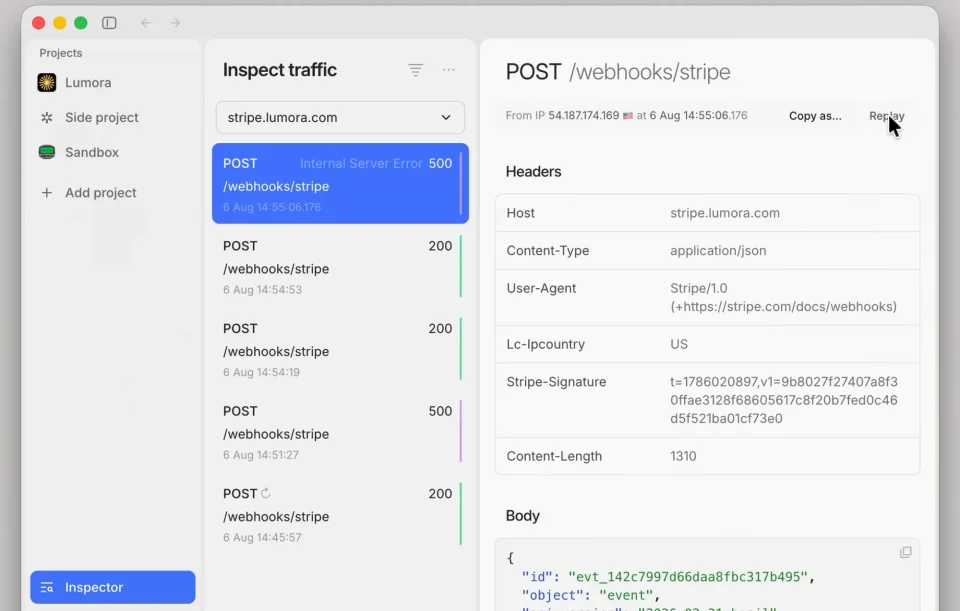Replay the selected webhook request

click(x=887, y=116)
